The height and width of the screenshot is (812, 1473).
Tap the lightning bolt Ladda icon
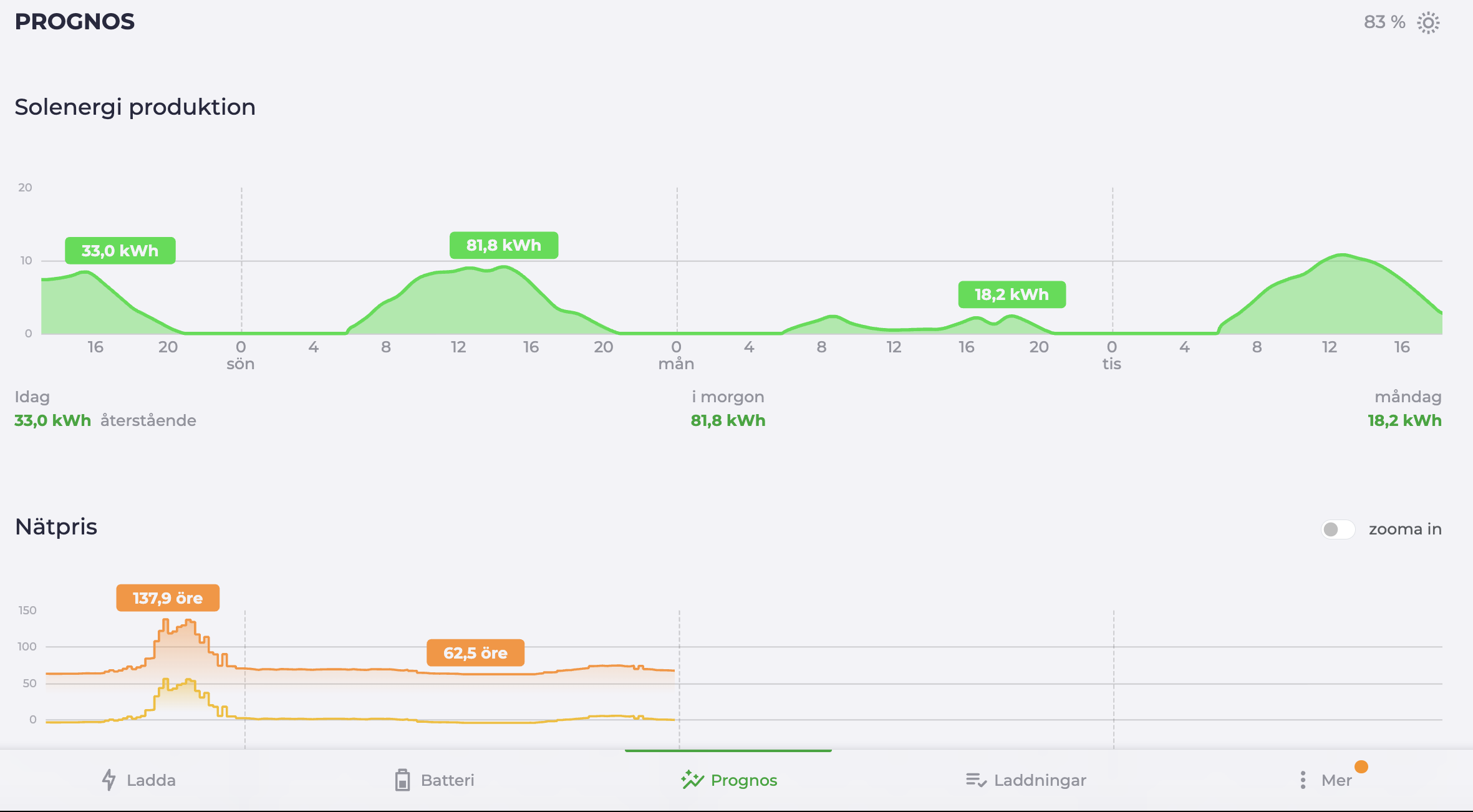pos(109,780)
